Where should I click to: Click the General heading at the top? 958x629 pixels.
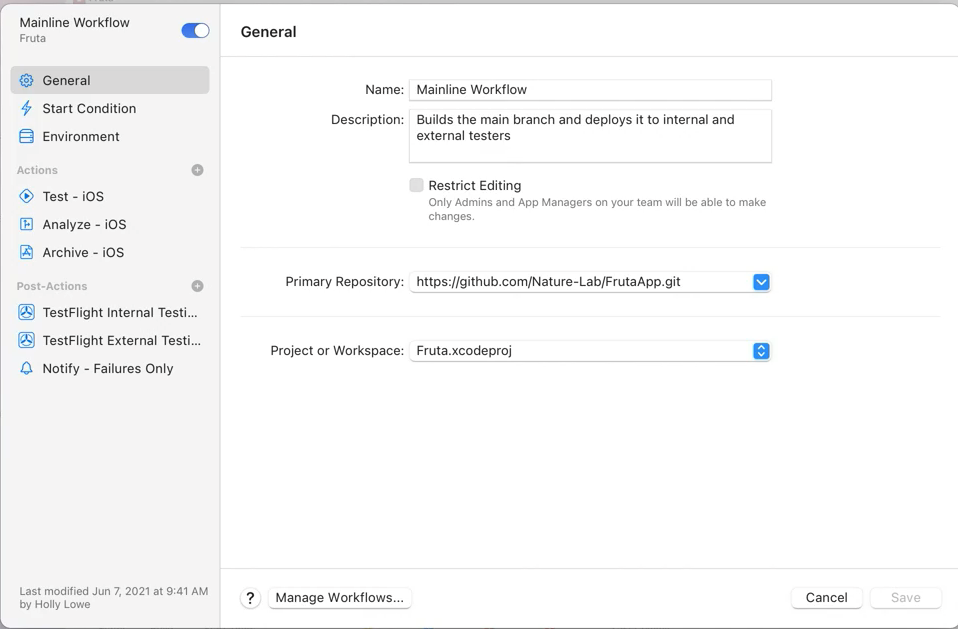coord(268,32)
